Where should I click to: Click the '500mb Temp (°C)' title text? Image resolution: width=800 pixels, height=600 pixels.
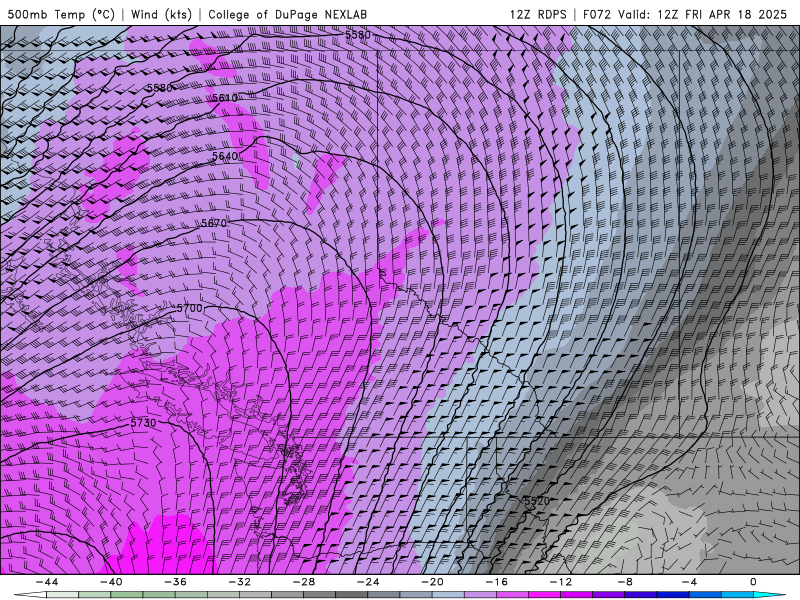61,14
